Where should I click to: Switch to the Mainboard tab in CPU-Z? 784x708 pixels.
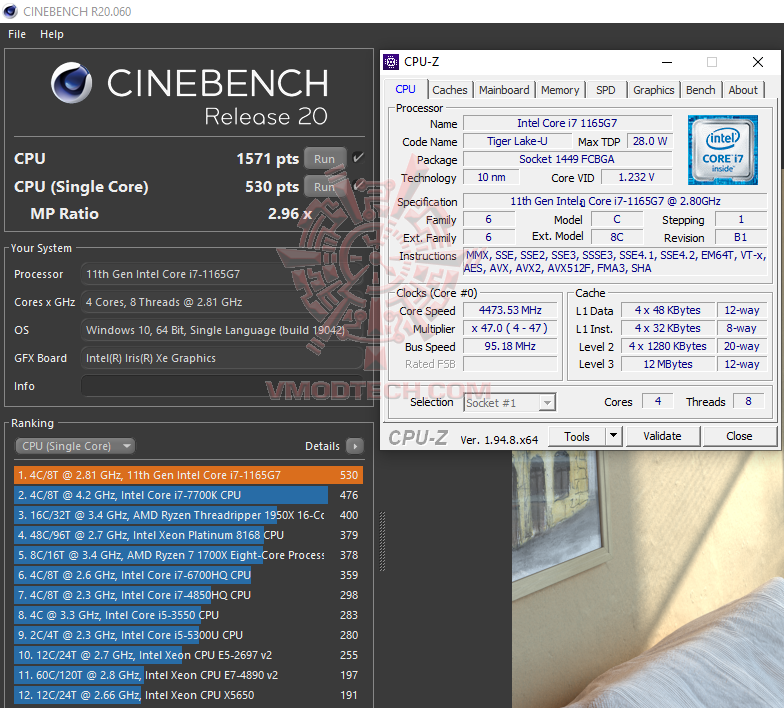point(504,90)
